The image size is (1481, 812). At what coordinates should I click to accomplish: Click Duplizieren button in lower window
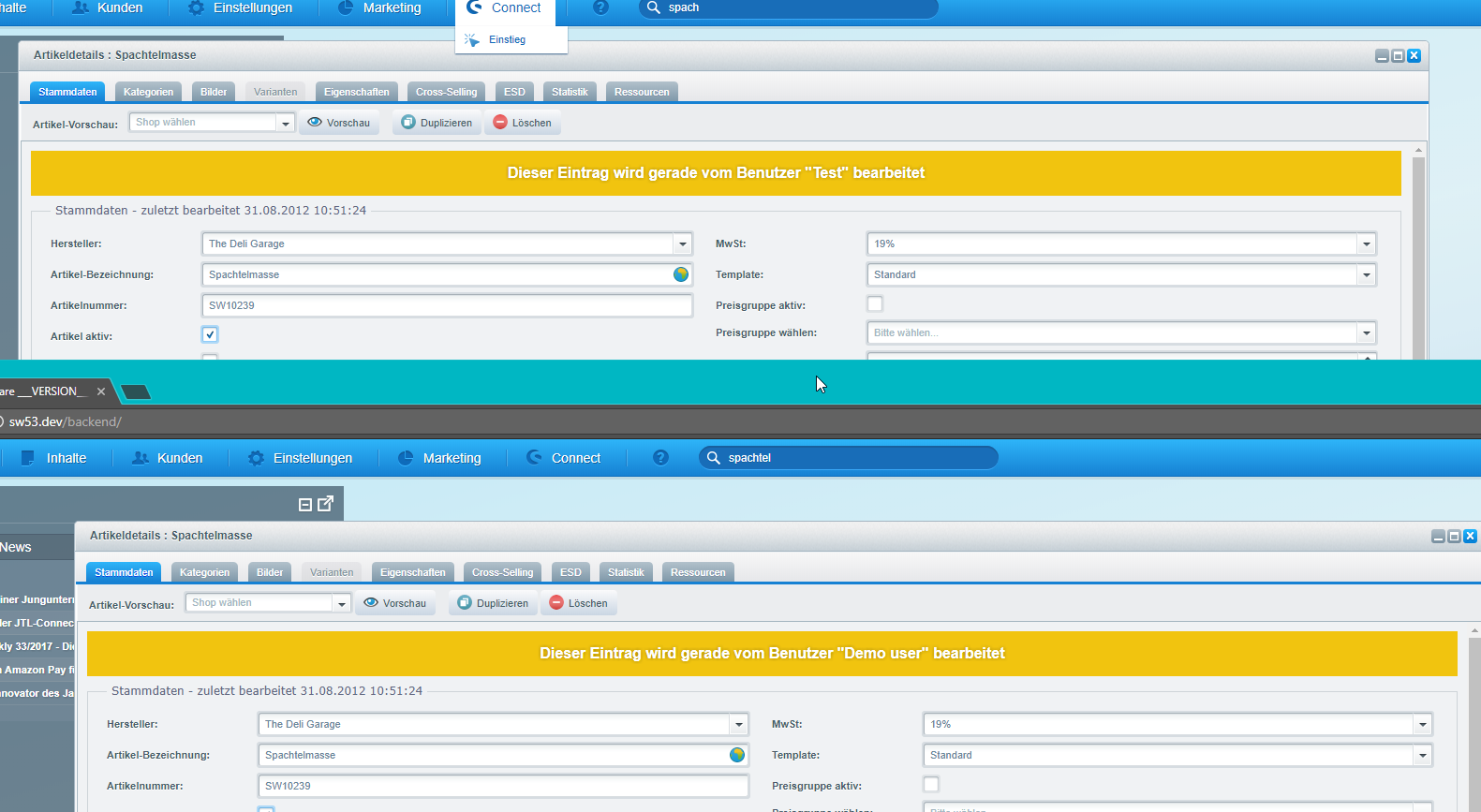coord(493,603)
